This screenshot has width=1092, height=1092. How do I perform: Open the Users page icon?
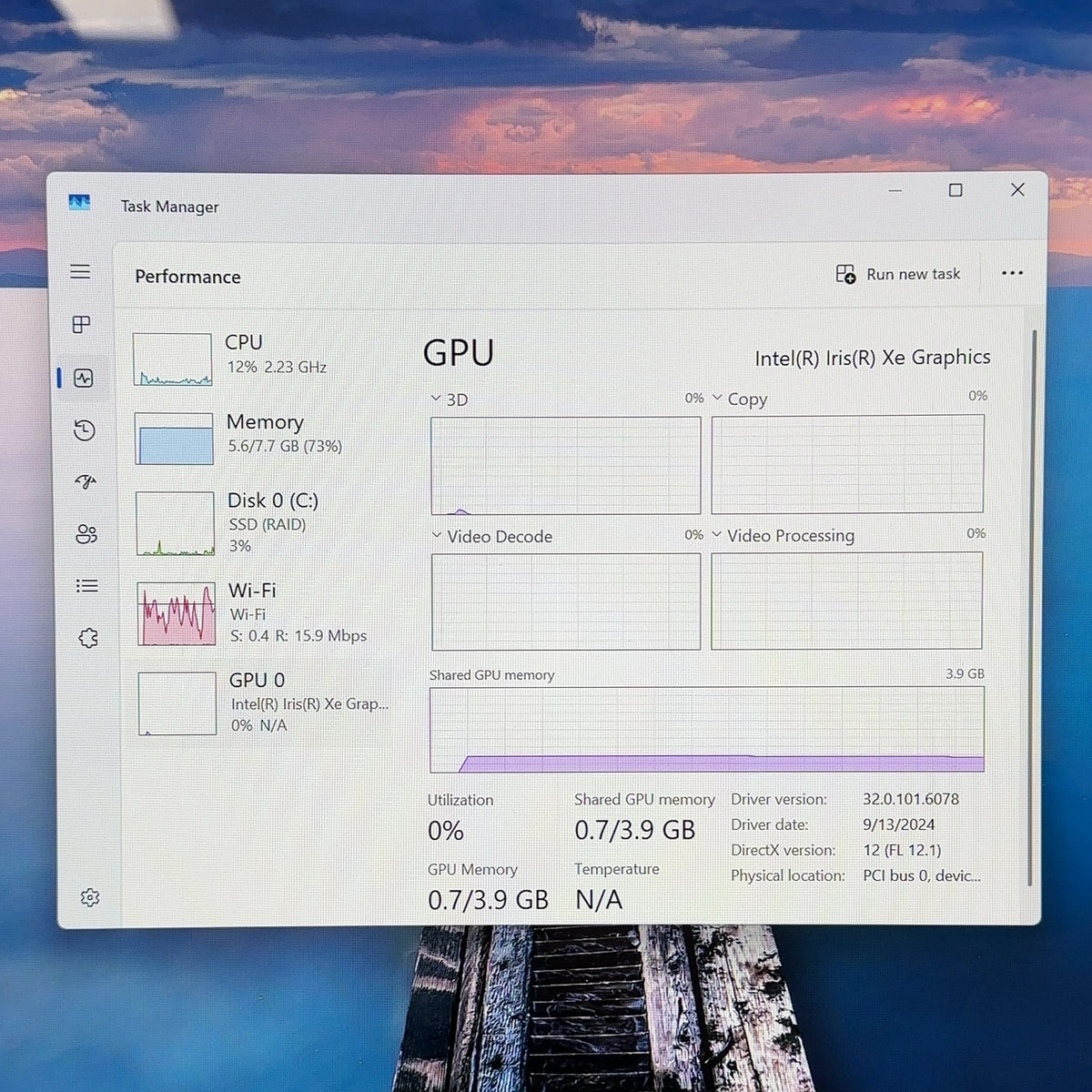pos(86,534)
